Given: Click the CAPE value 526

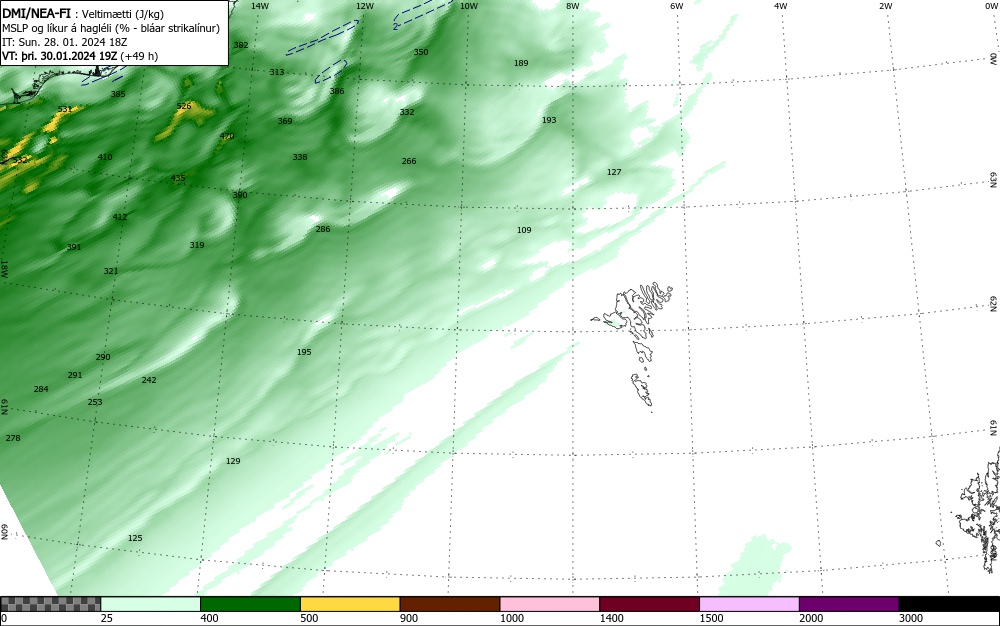Looking at the screenshot, I should [x=184, y=106].
